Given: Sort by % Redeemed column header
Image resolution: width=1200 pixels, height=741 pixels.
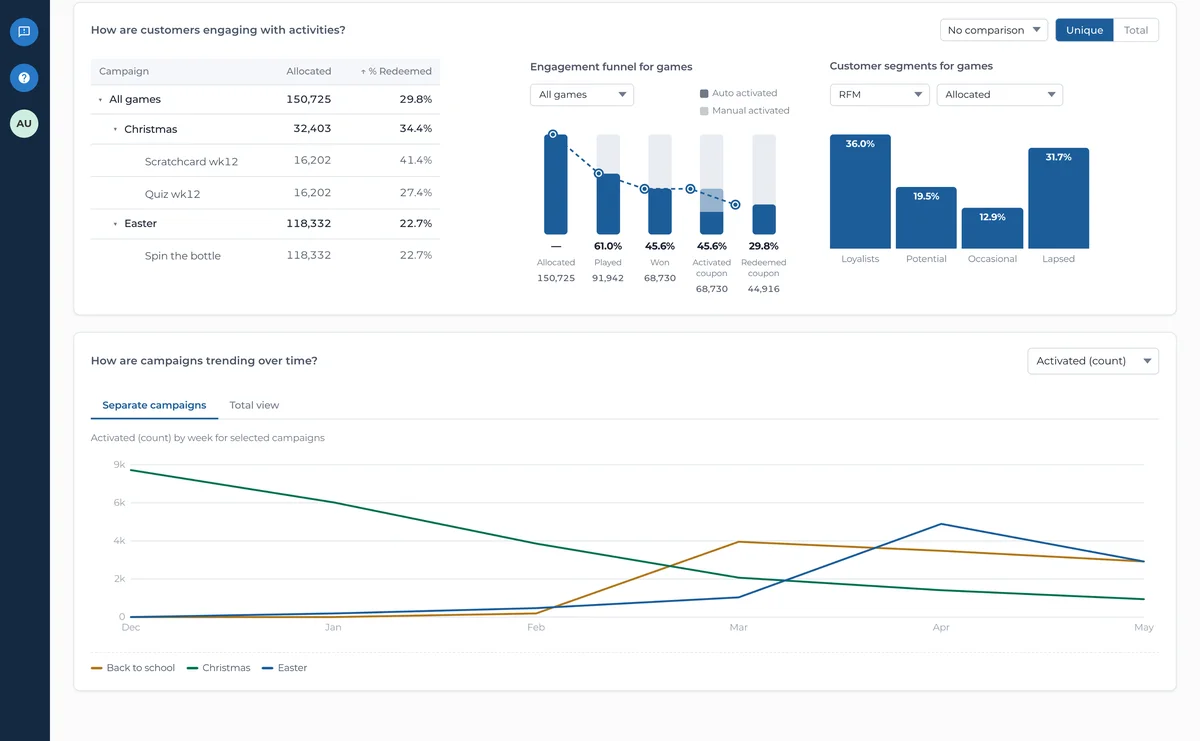Looking at the screenshot, I should (396, 71).
